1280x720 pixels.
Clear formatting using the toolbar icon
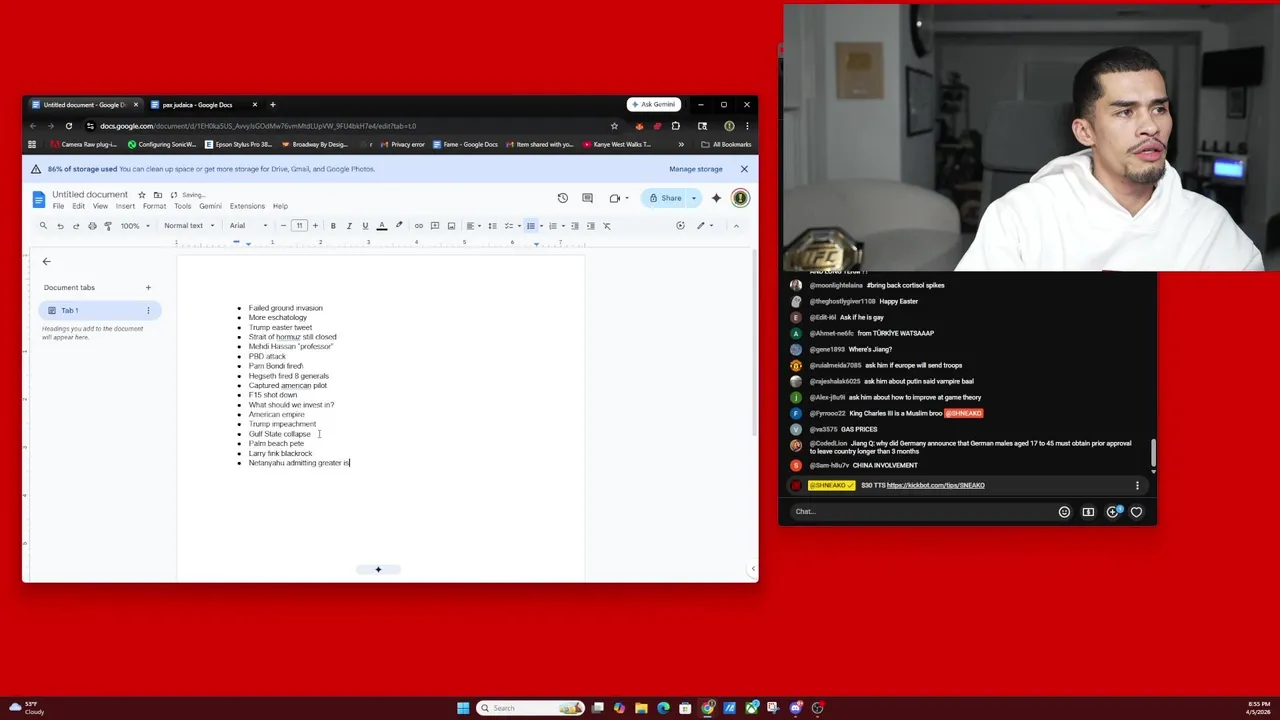(606, 226)
